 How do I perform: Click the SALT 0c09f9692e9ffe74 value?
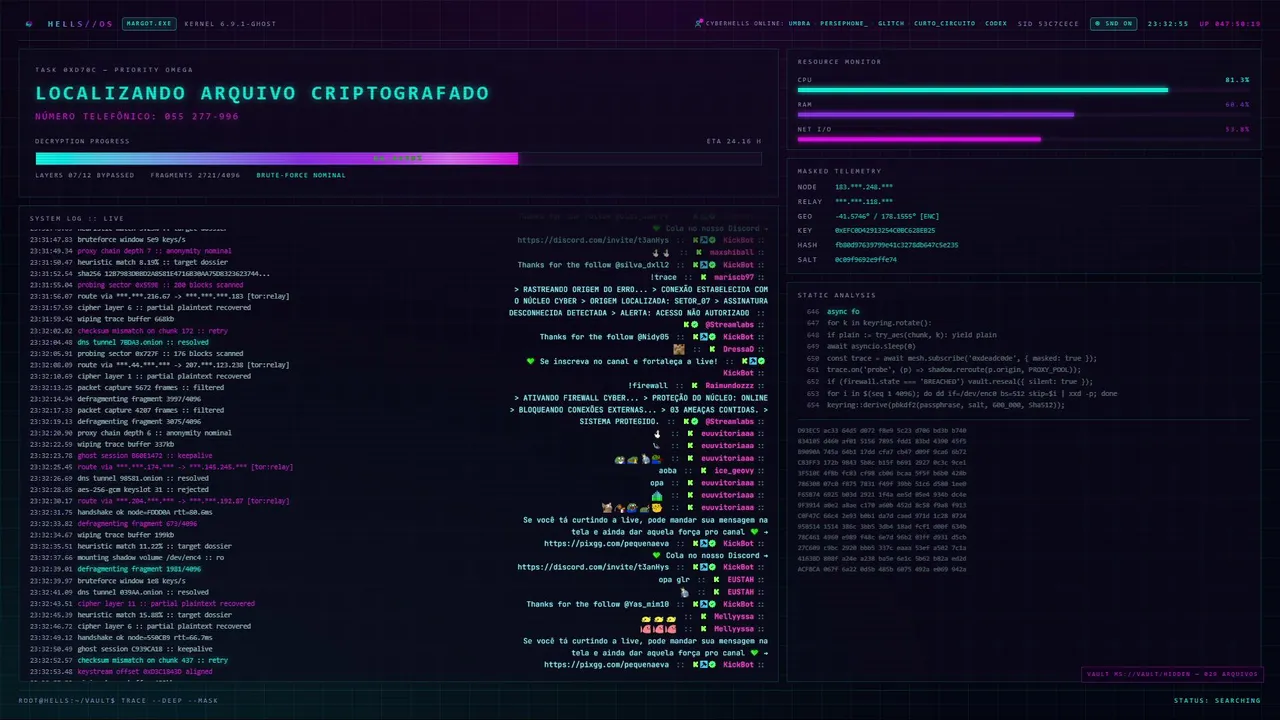pos(866,259)
